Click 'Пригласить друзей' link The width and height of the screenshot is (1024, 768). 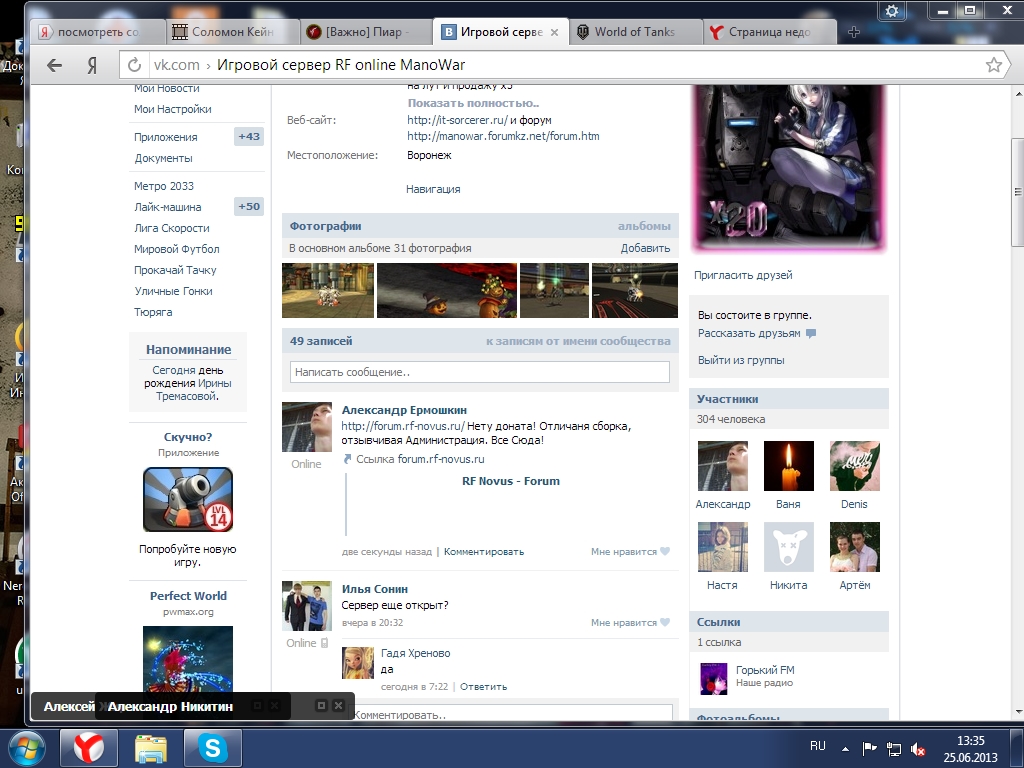pyautogui.click(x=743, y=275)
